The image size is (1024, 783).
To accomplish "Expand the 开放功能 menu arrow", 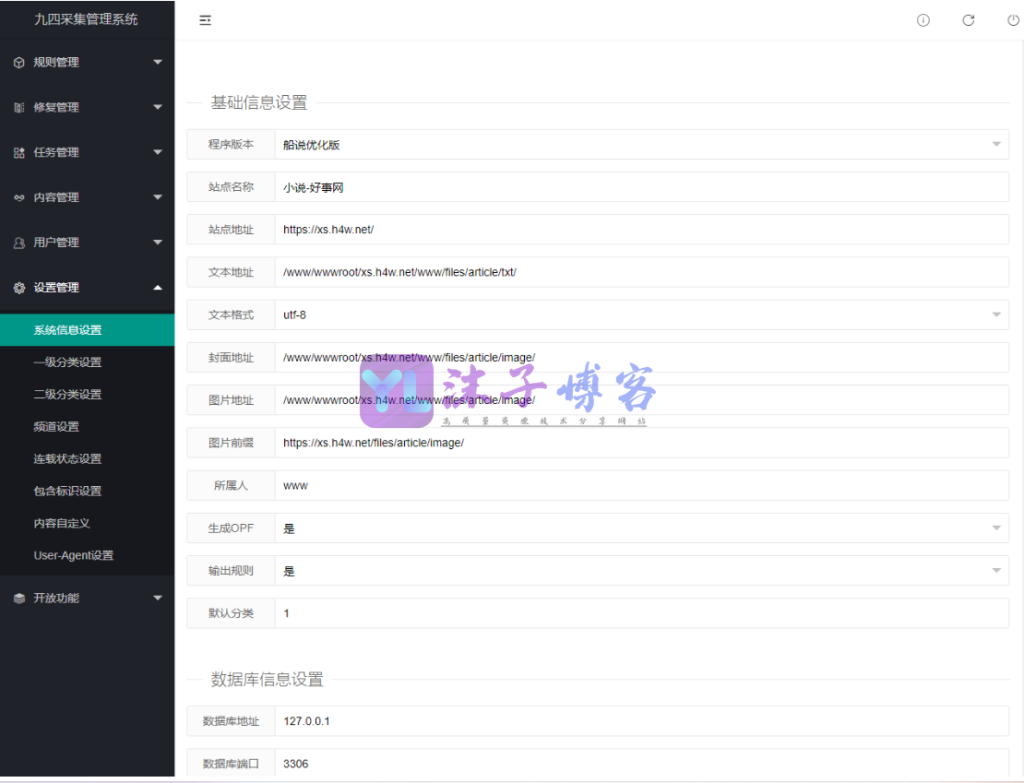I will [x=157, y=598].
